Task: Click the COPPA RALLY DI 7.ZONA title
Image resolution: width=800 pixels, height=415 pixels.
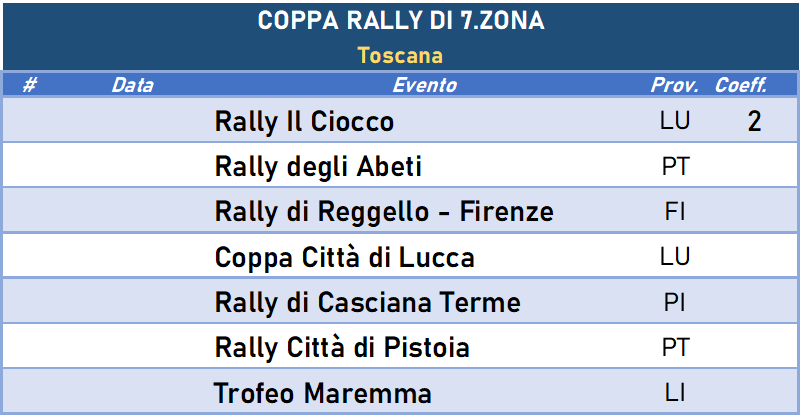Action: [x=401, y=21]
